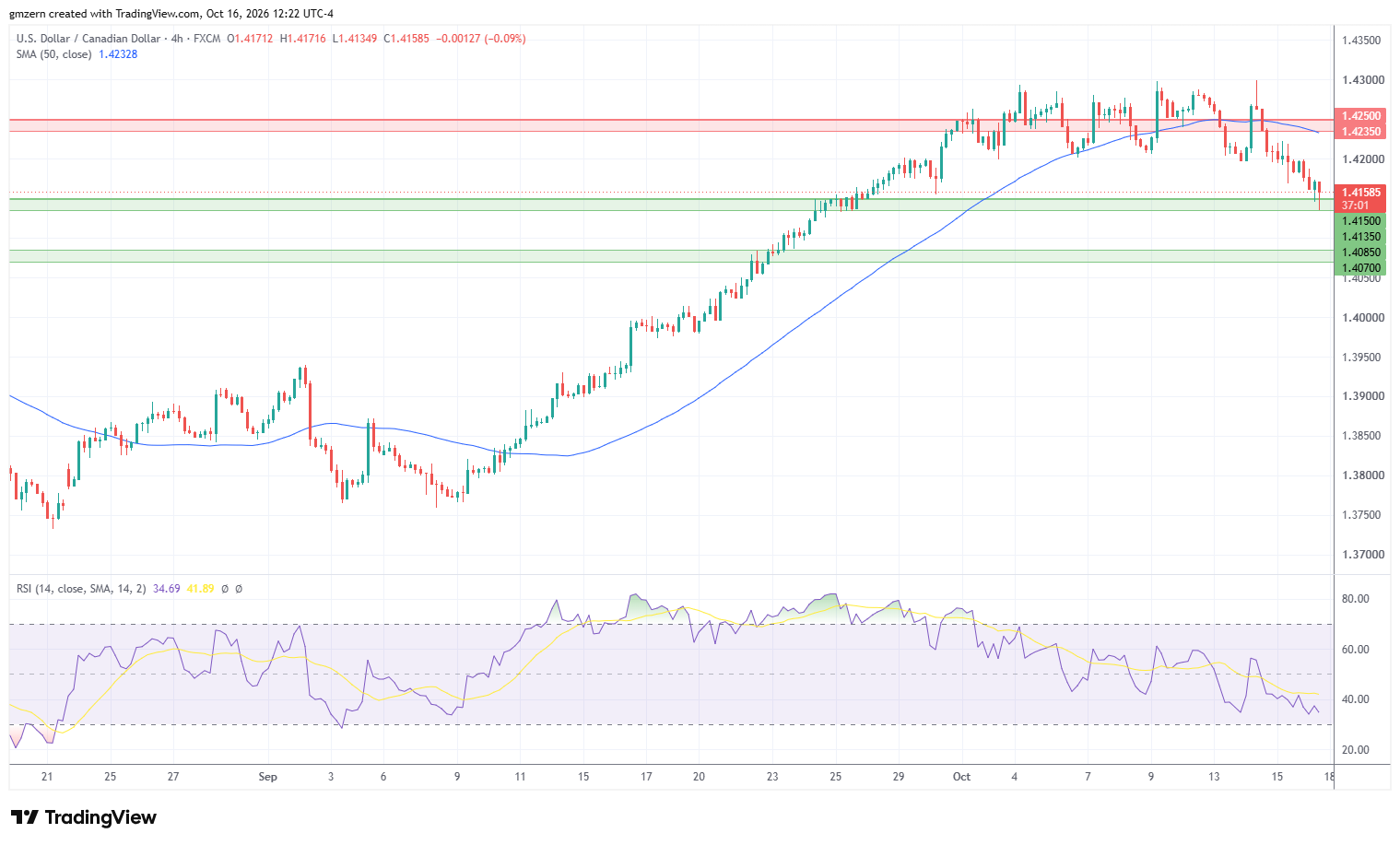Select the 18 date label on the time axis
The height and width of the screenshot is (845, 1400).
pyautogui.click(x=1331, y=777)
